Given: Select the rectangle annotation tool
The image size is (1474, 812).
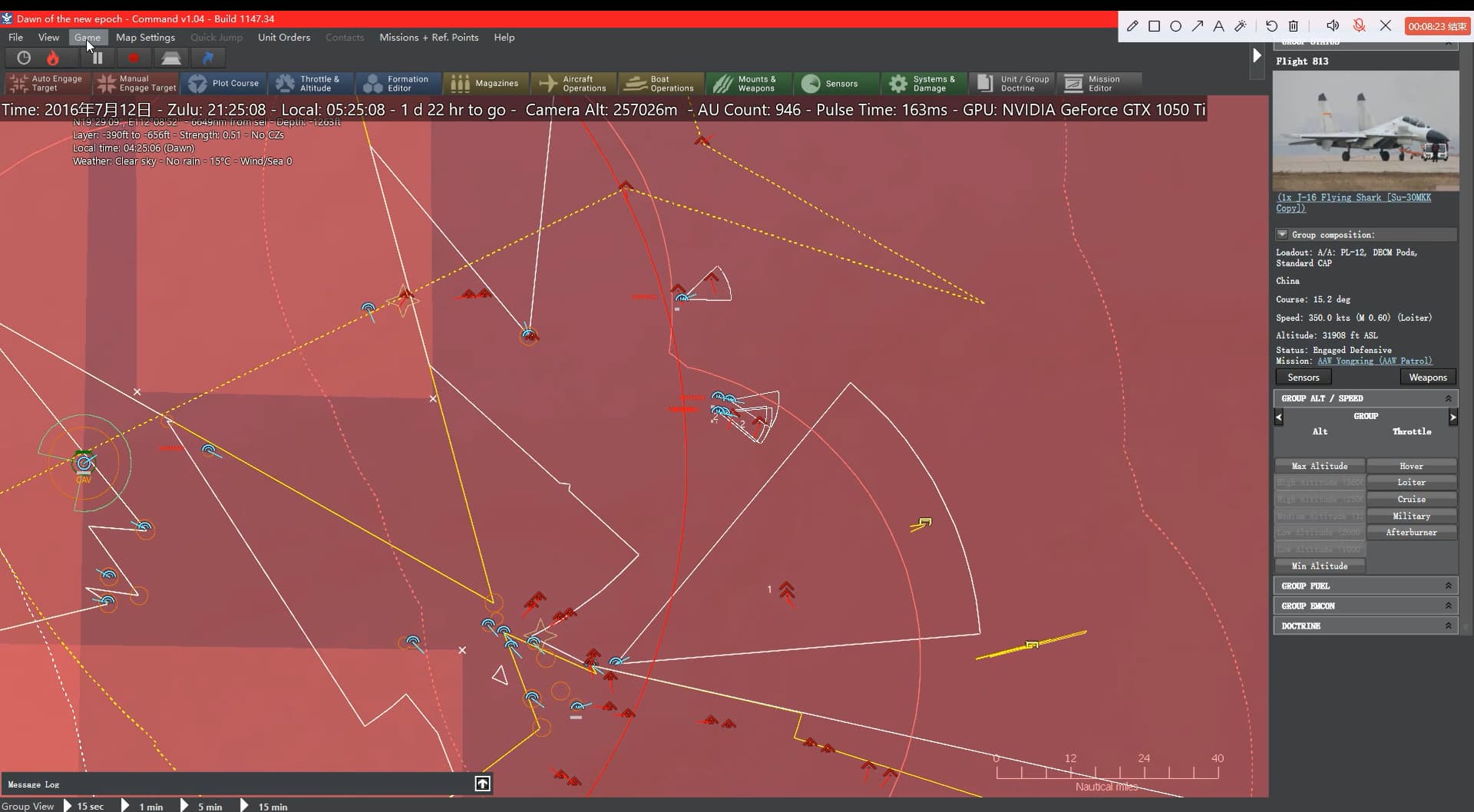Looking at the screenshot, I should pyautogui.click(x=1154, y=26).
